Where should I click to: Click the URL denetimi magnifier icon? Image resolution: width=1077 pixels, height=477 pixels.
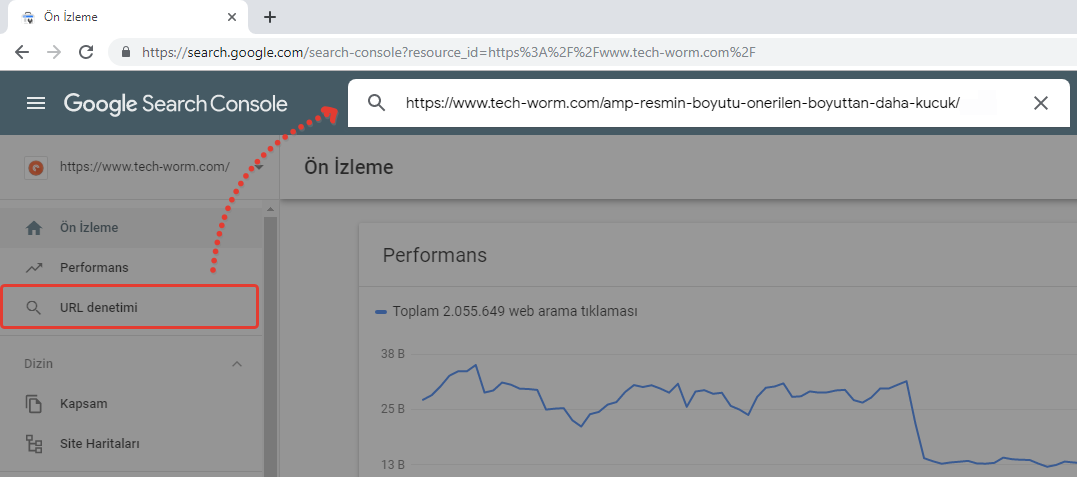click(x=34, y=308)
